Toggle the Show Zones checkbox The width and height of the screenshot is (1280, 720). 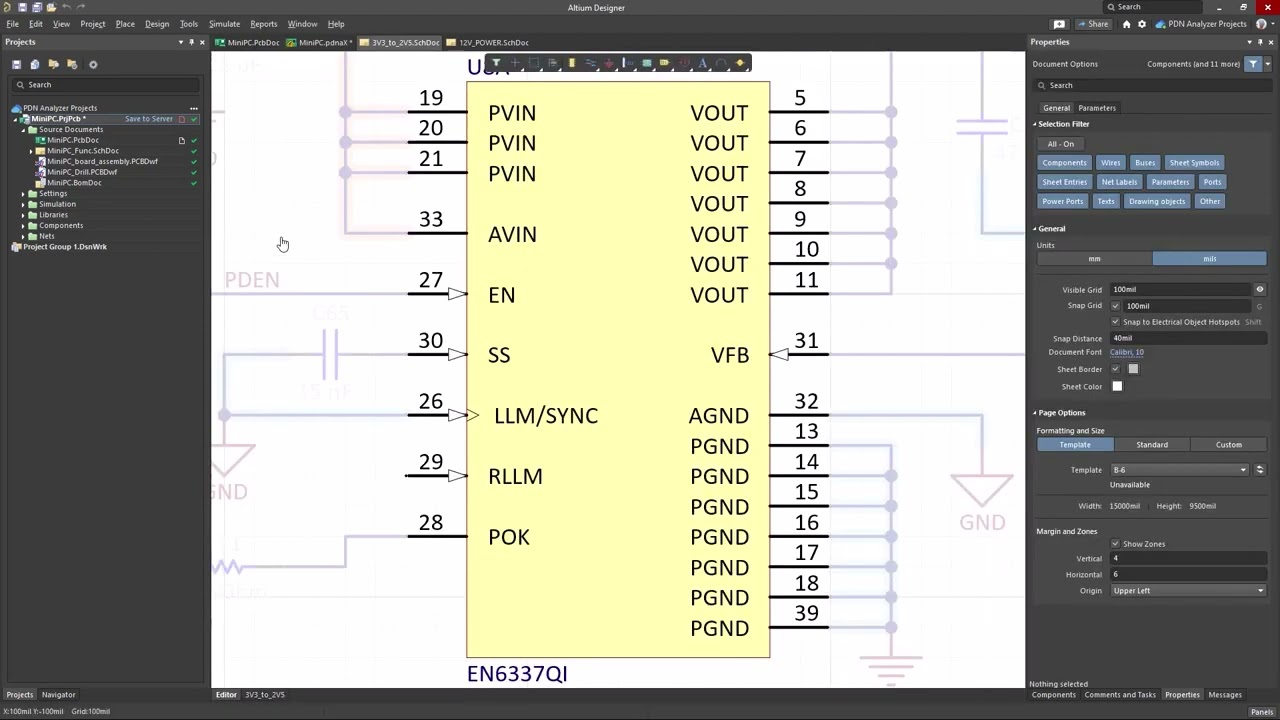(x=1115, y=544)
